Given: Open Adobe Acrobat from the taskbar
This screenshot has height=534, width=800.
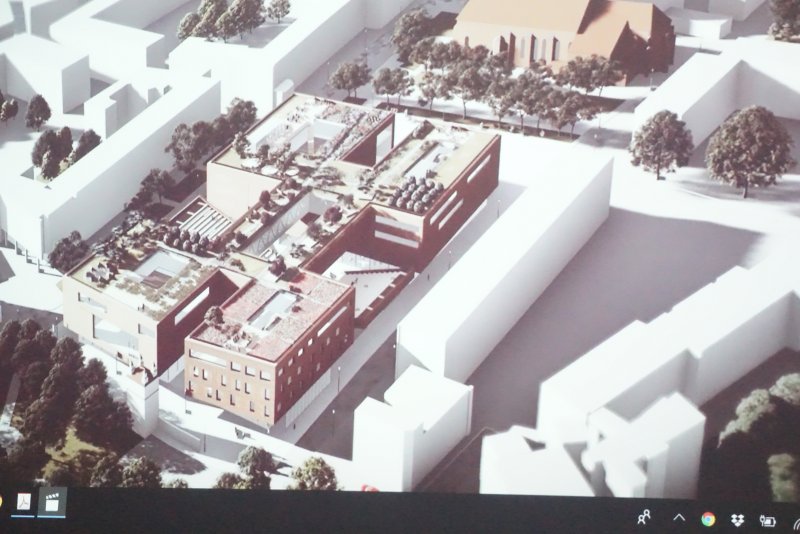Looking at the screenshot, I should (23, 502).
